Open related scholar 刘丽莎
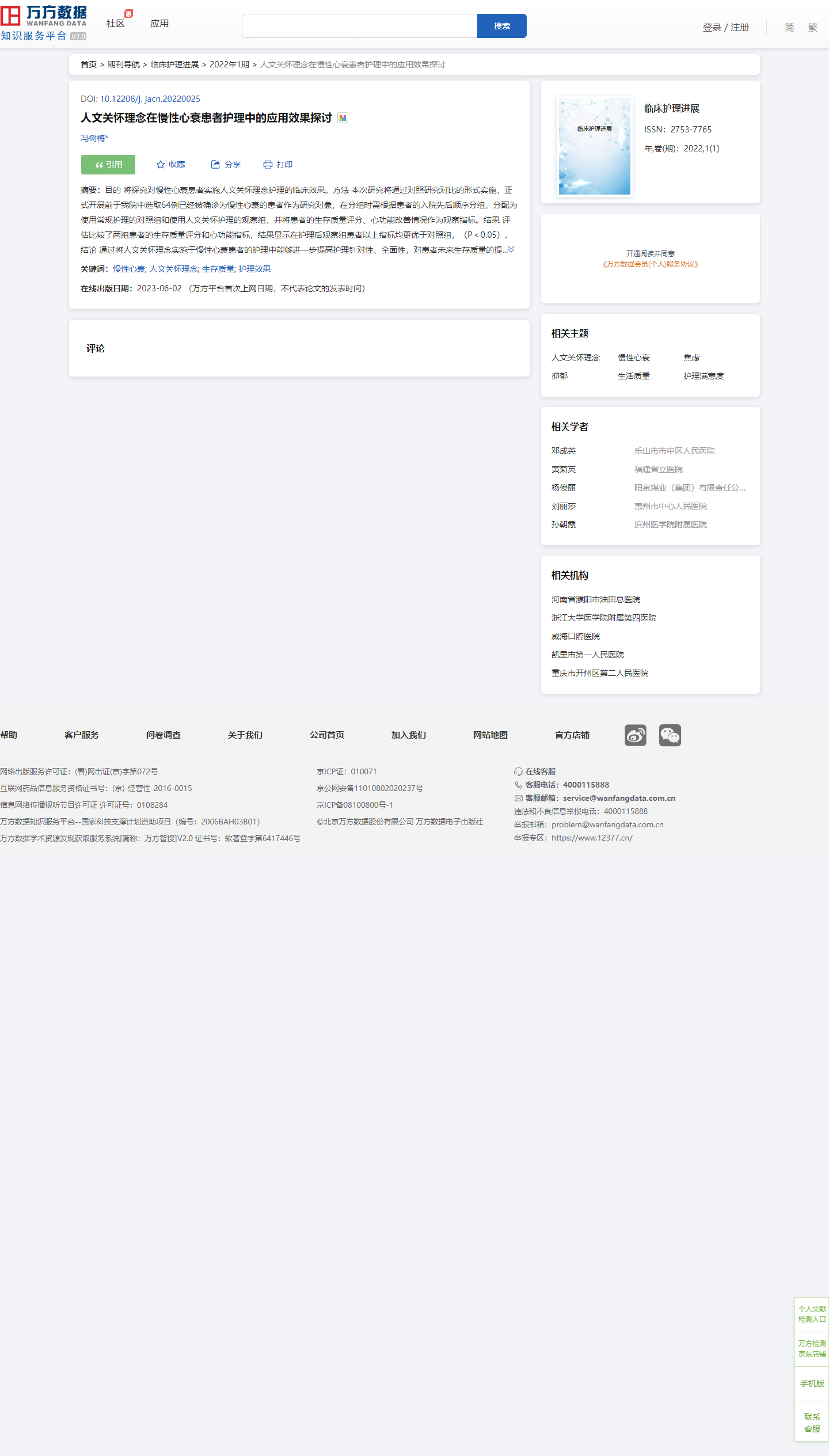Image resolution: width=829 pixels, height=1456 pixels. [564, 506]
